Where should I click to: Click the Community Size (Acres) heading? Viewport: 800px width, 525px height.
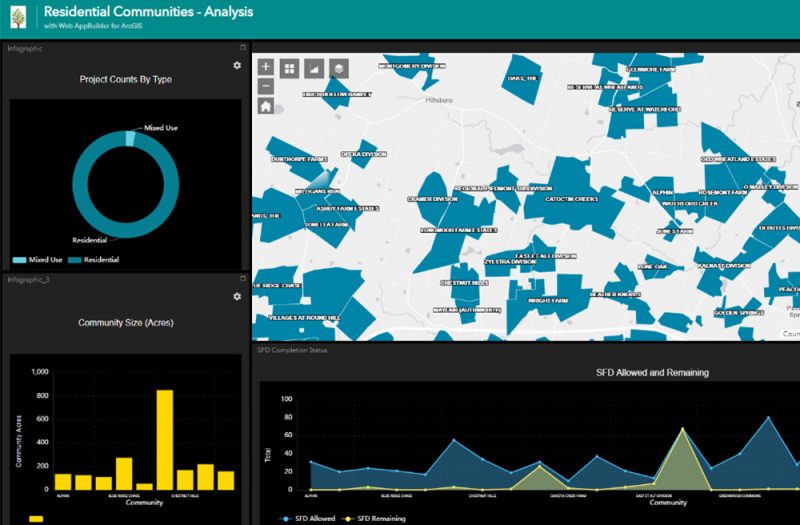coord(126,322)
